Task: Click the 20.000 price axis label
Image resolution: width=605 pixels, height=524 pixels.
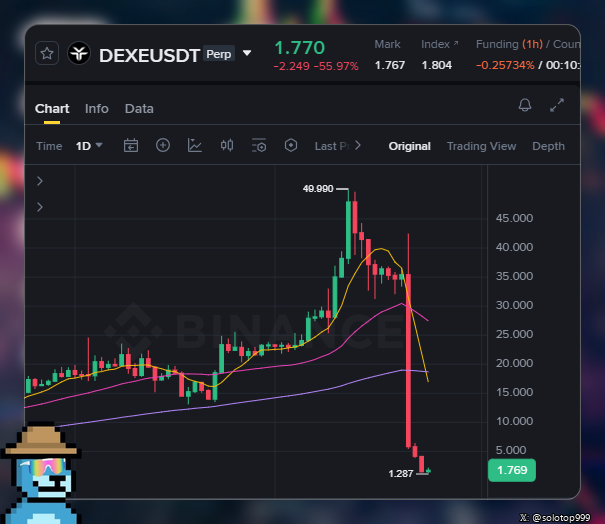Action: 514,363
